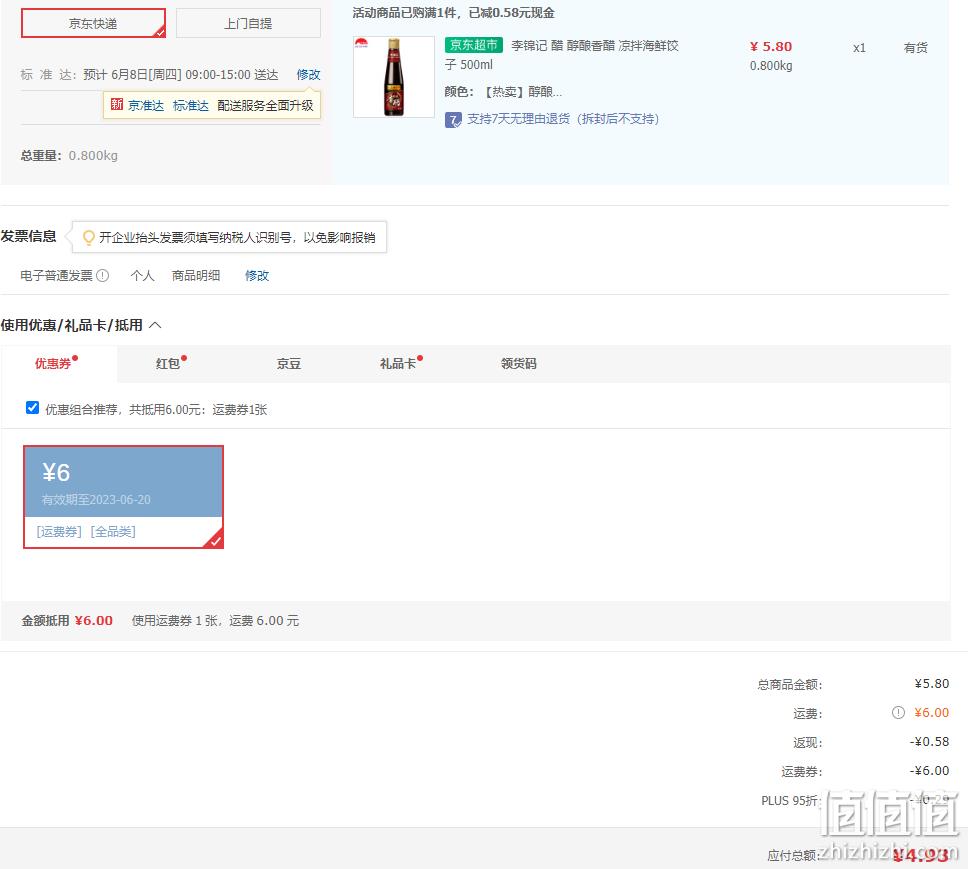Click 金额抵用 ¥6.00 amount
The image size is (968, 869).
(94, 621)
